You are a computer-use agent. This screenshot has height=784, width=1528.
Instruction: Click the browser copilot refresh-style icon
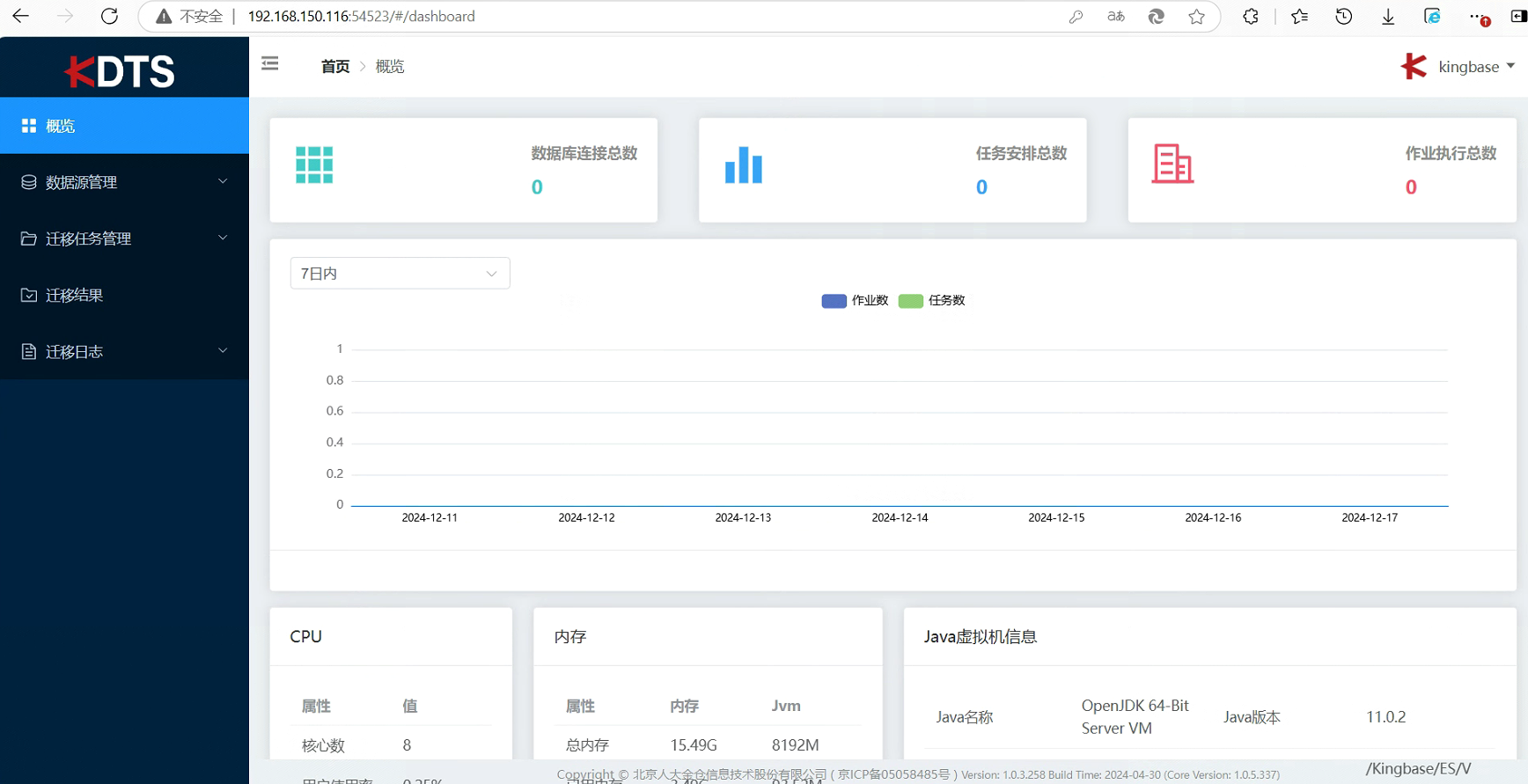1157,17
